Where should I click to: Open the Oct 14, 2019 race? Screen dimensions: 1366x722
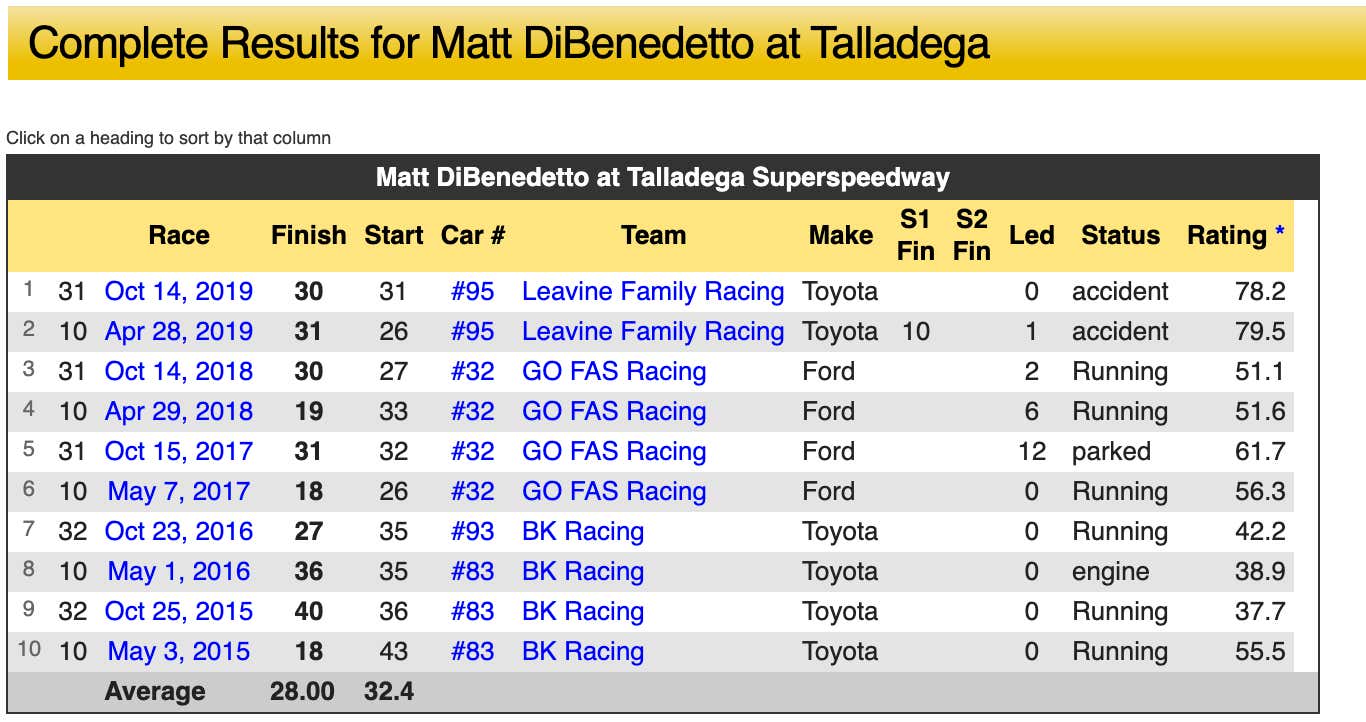[x=179, y=291]
